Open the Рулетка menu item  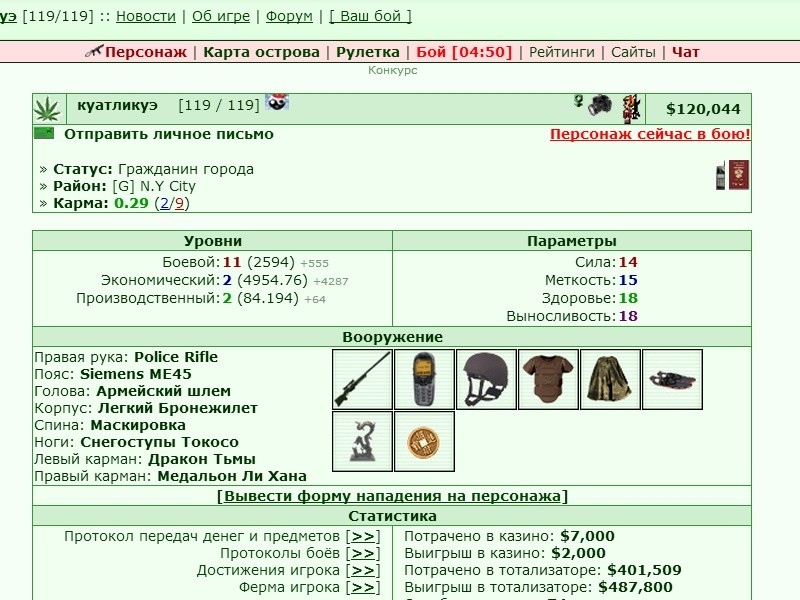pyautogui.click(x=368, y=52)
